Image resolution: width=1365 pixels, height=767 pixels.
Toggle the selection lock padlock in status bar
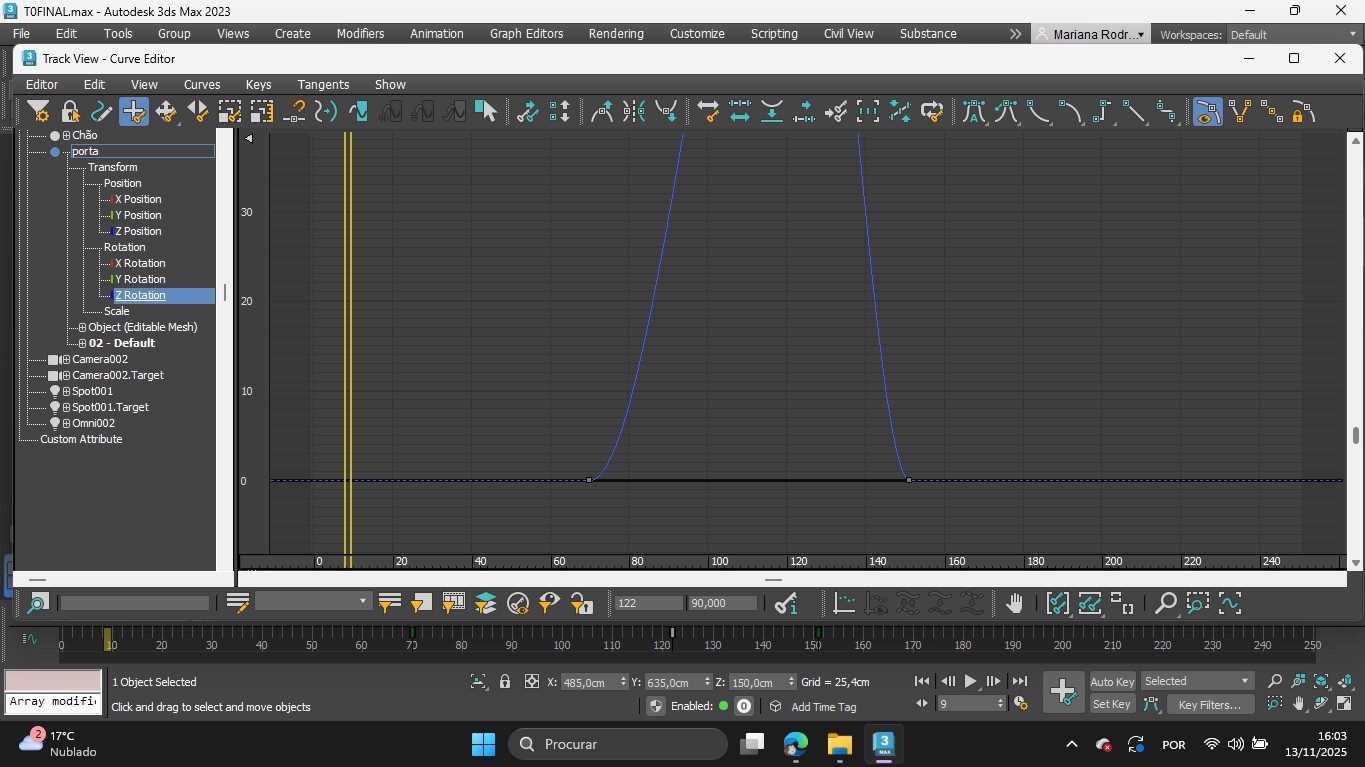(505, 682)
